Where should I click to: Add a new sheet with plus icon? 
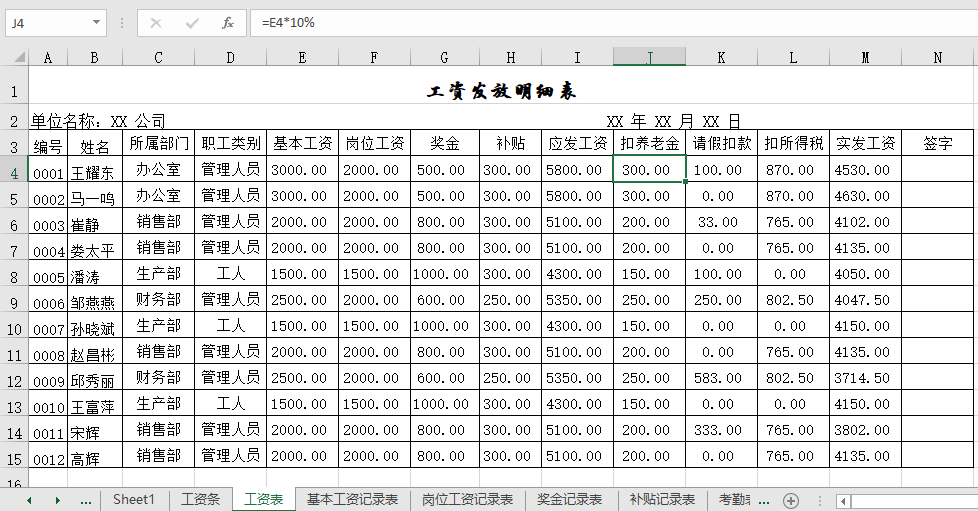coord(791,500)
